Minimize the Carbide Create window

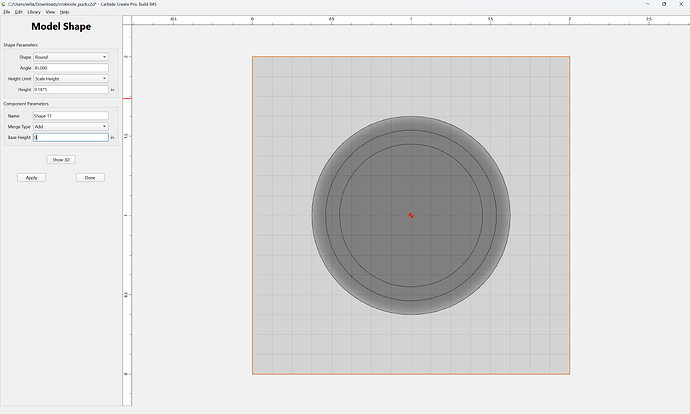pyautogui.click(x=647, y=4)
